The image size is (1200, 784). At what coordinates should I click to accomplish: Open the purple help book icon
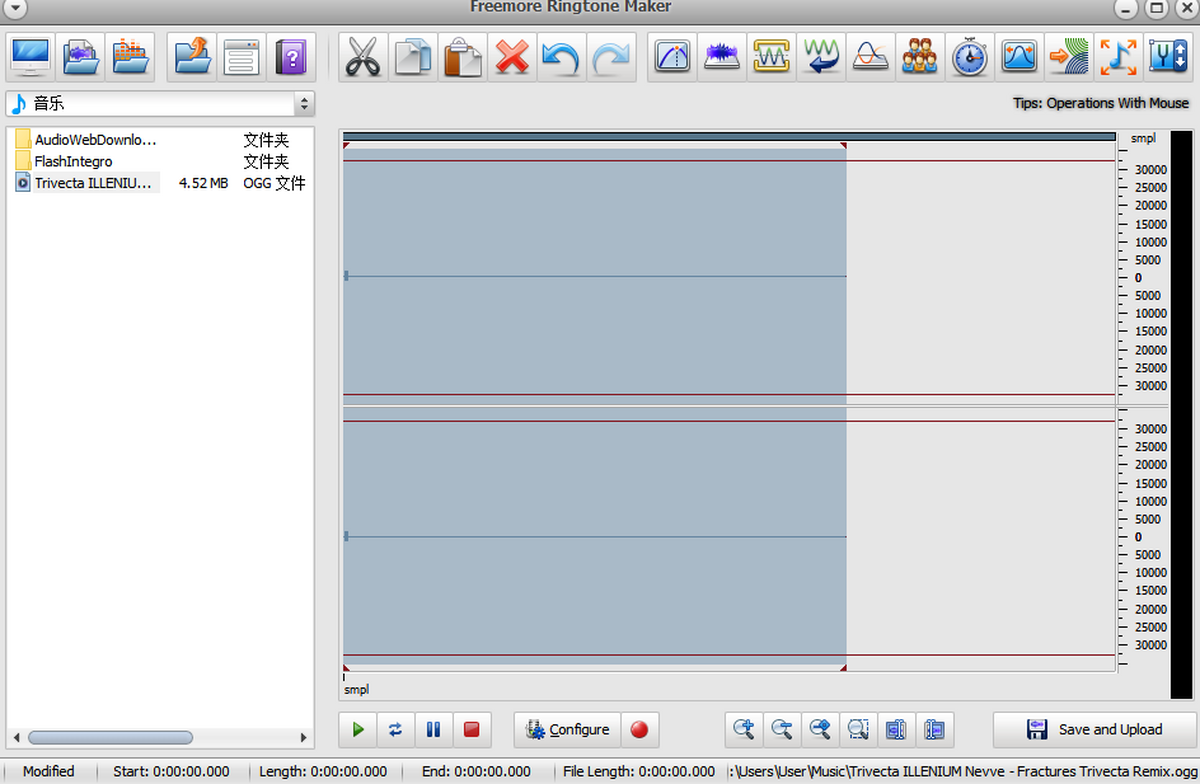pos(291,56)
